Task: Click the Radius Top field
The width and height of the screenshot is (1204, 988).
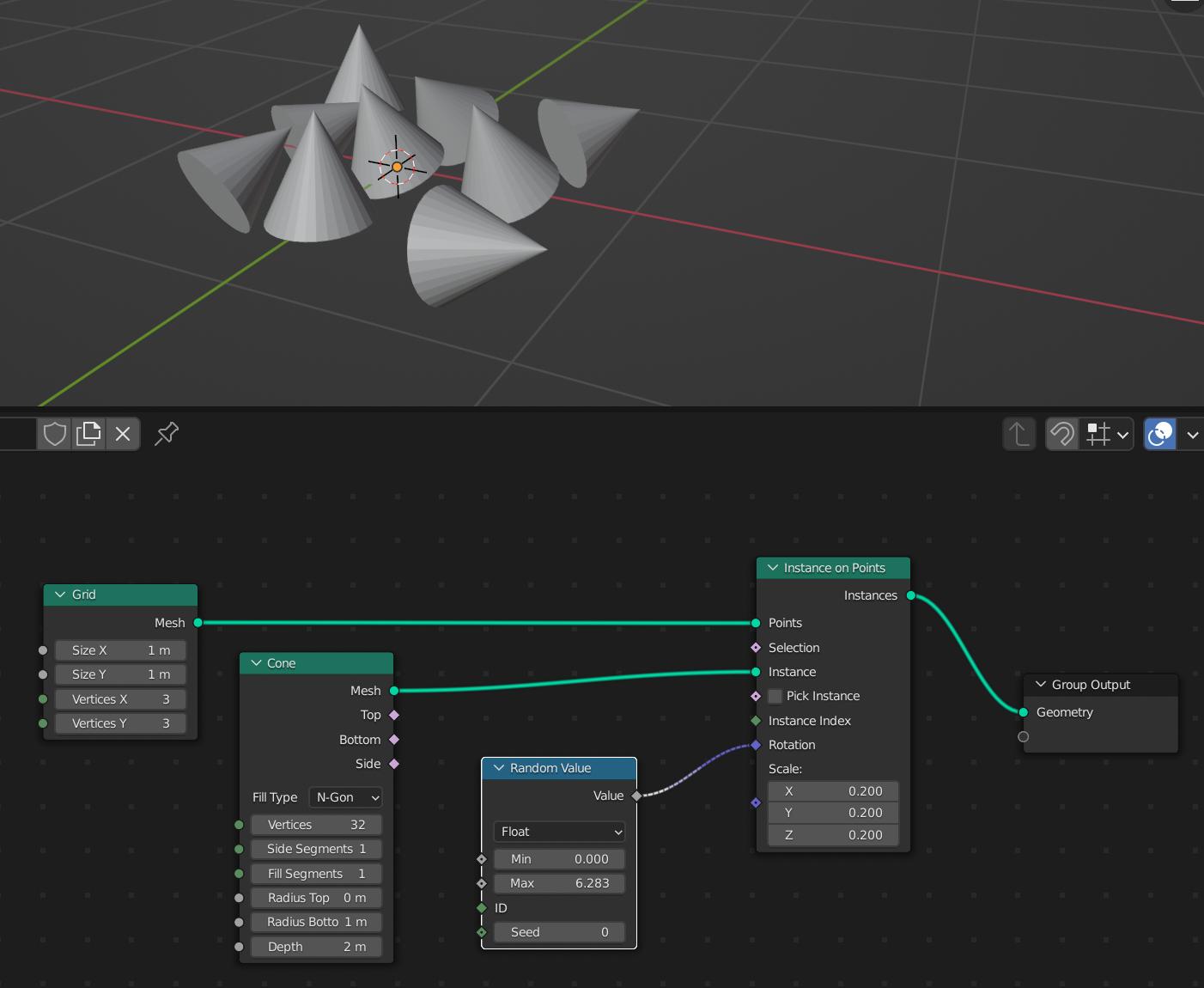Action: tap(316, 898)
